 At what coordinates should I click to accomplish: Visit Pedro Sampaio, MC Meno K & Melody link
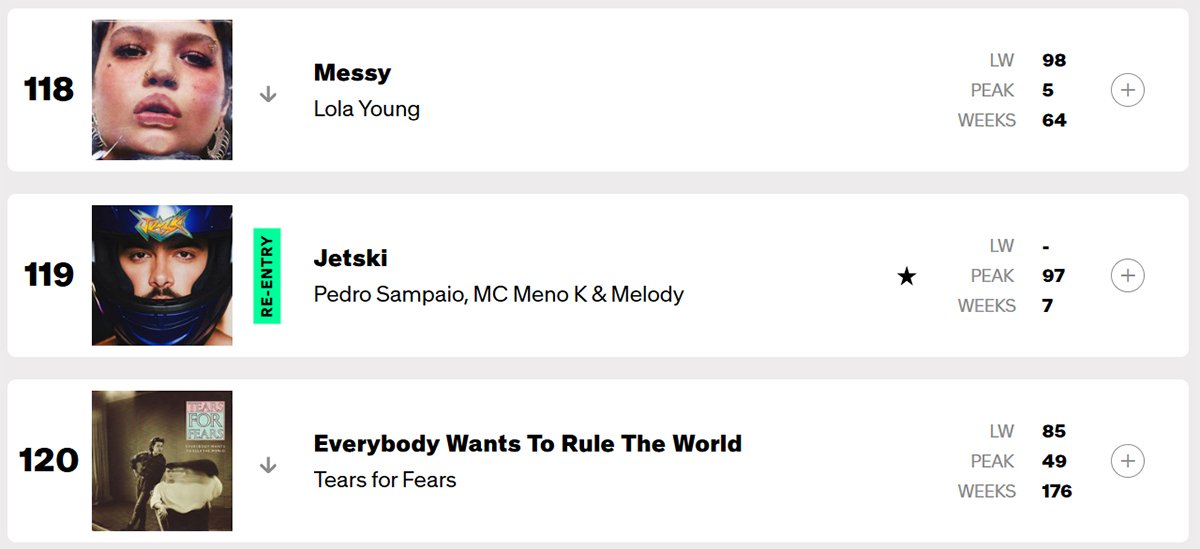click(498, 294)
